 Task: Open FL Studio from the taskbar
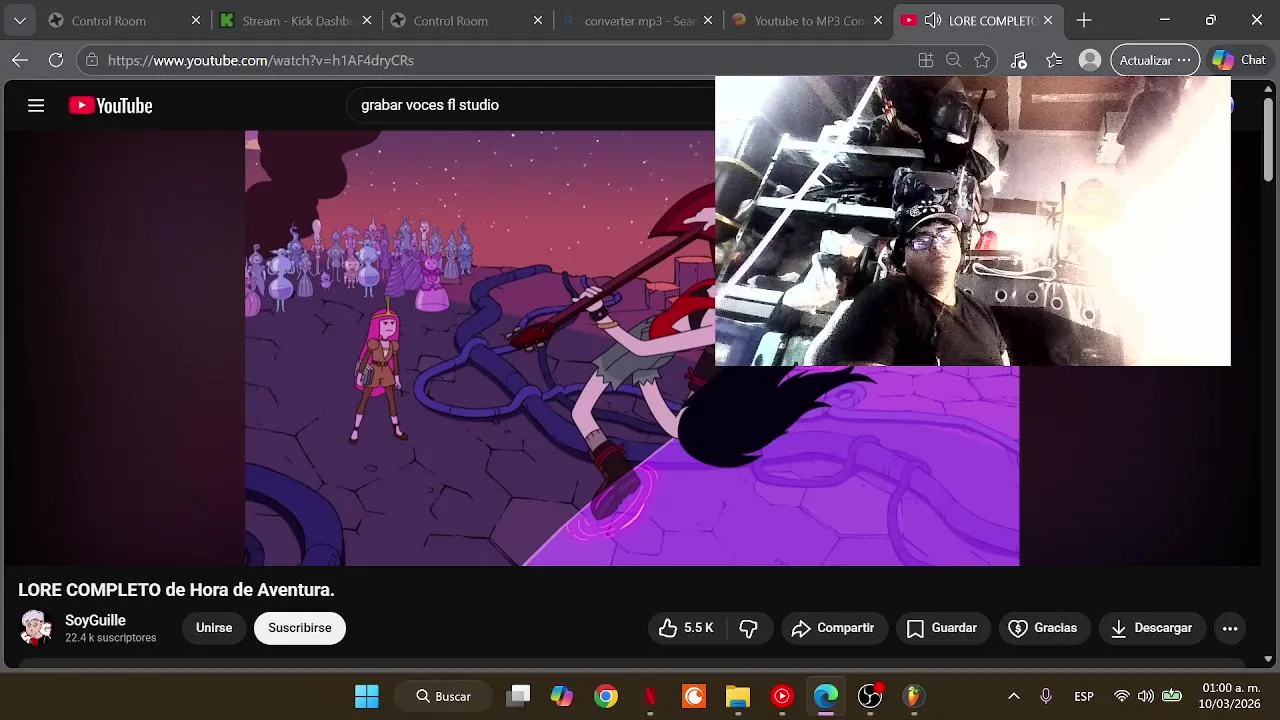(913, 696)
